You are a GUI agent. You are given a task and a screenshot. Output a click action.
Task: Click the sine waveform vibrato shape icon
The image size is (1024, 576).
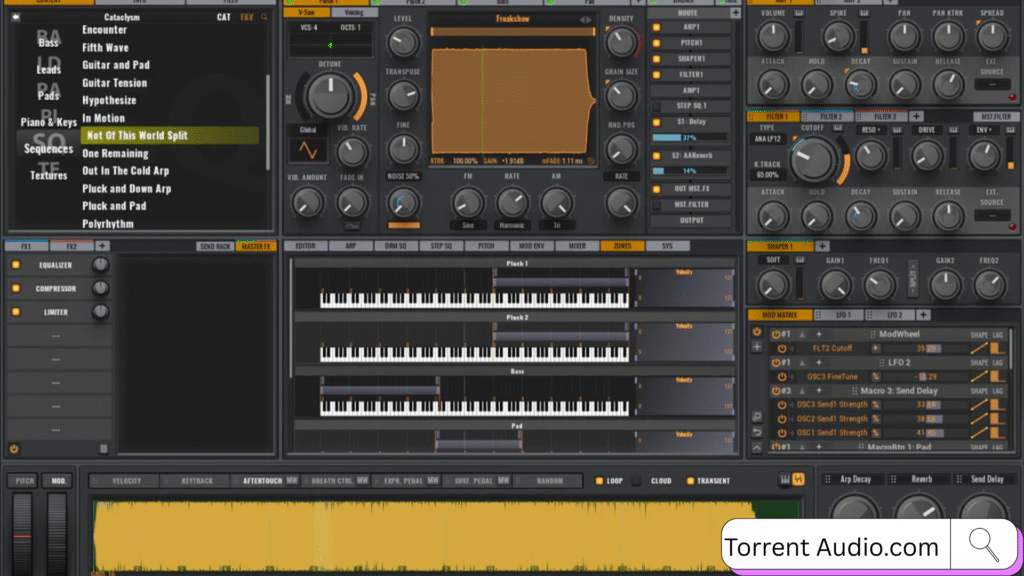[x=307, y=150]
